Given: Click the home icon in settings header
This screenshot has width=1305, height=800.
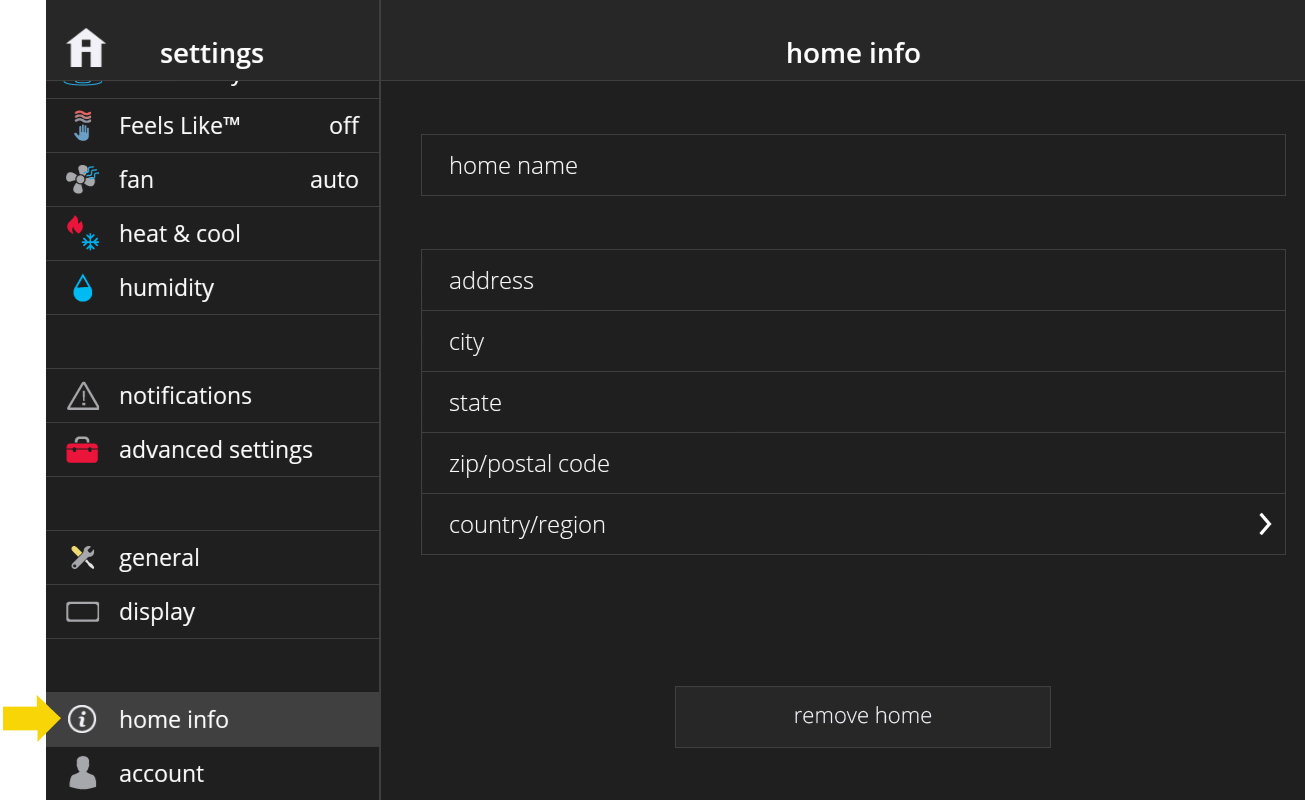Looking at the screenshot, I should pyautogui.click(x=86, y=49).
